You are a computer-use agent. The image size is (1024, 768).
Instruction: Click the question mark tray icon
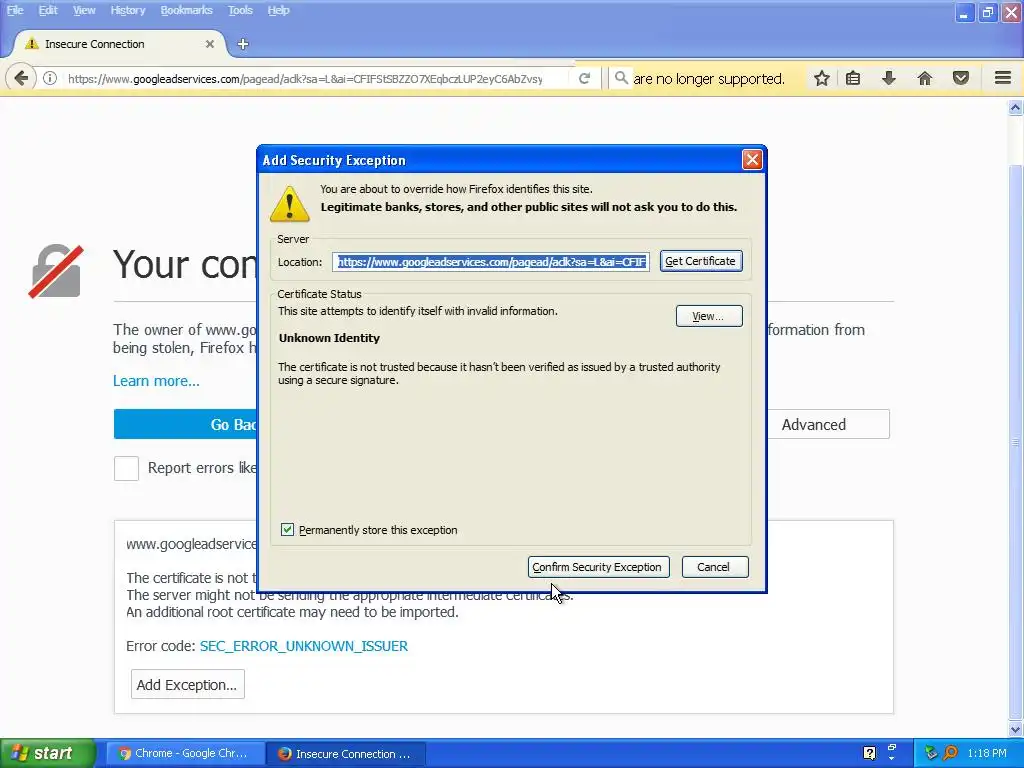pos(869,753)
